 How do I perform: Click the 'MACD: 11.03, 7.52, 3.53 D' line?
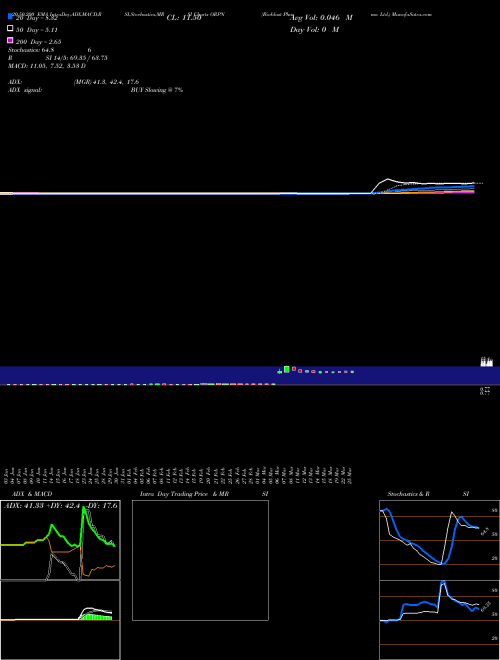(47, 66)
